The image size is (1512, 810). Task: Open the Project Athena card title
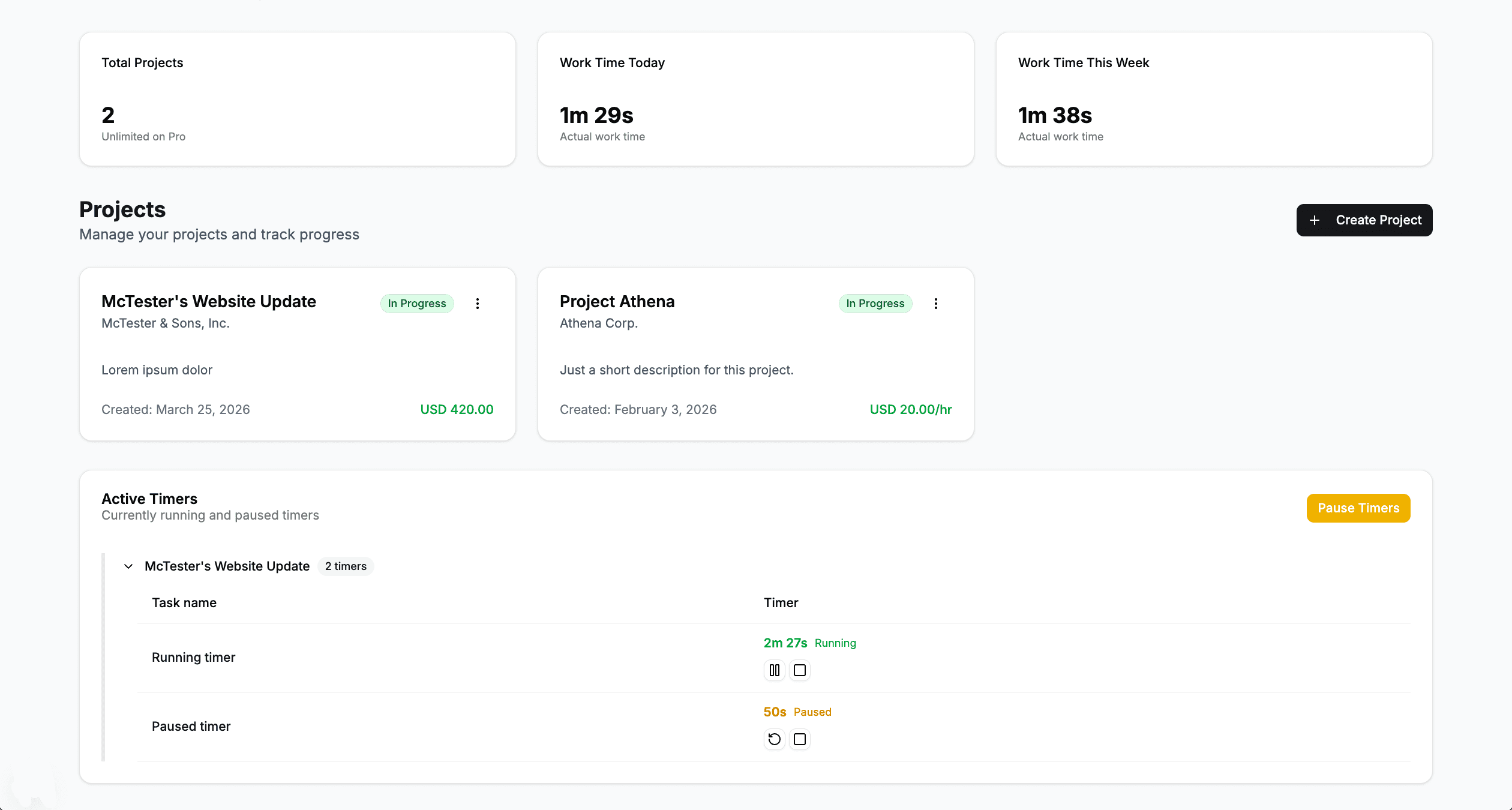[x=617, y=301]
